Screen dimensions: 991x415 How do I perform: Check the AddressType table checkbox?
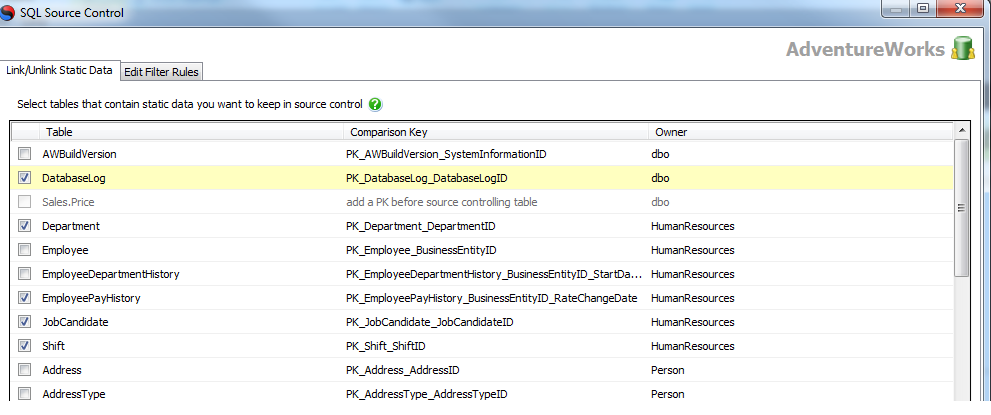point(25,394)
